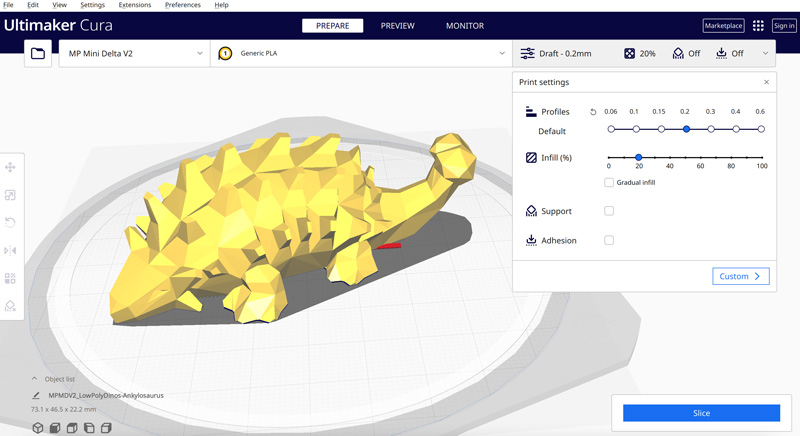Select the Support Blocker tool
The width and height of the screenshot is (800, 436).
point(10,305)
